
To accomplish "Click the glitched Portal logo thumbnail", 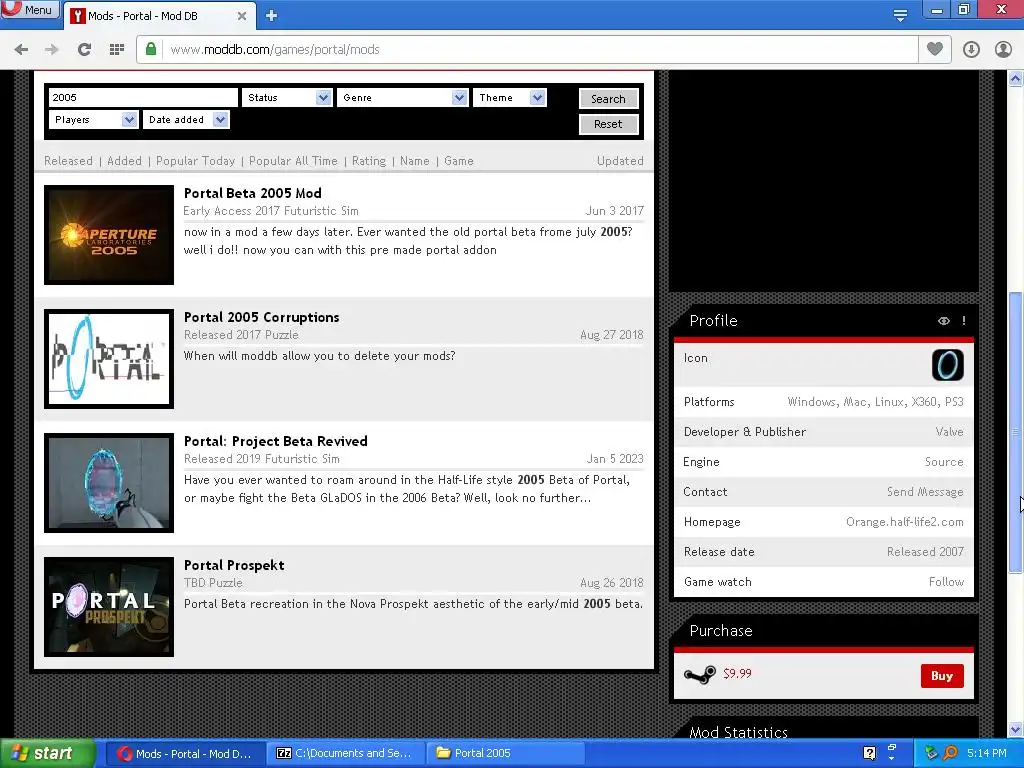I will click(x=109, y=359).
